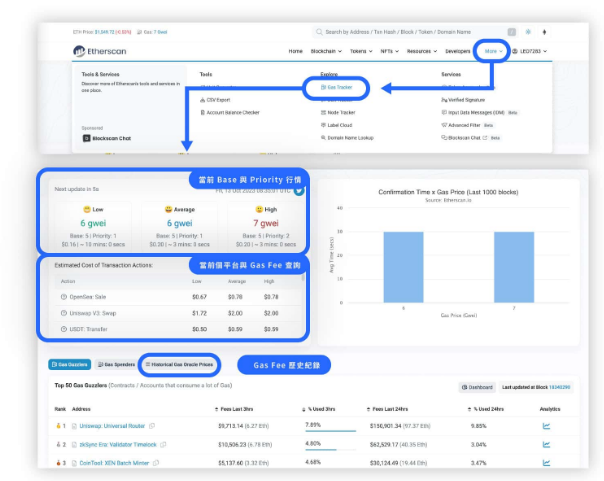Open CoinTool: XEN Batch Minter link
Image resolution: width=604 pixels, height=481 pixels.
[x=114, y=463]
